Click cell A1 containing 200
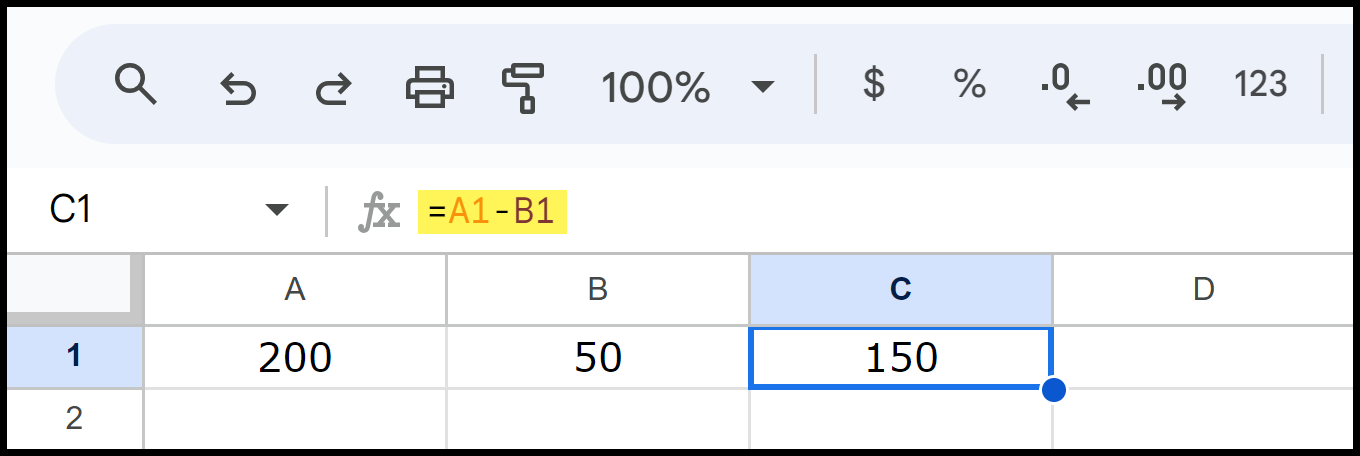The width and height of the screenshot is (1360, 456). click(295, 357)
